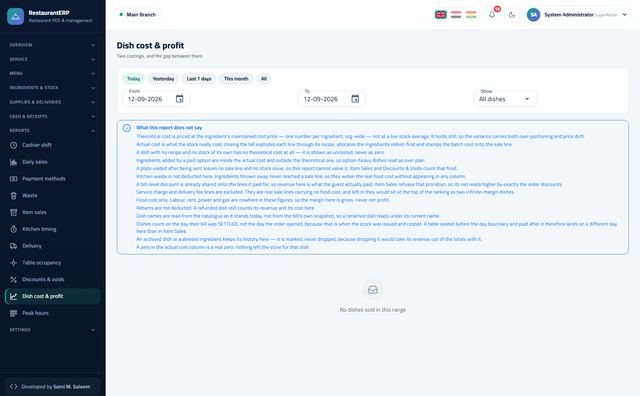Select the Yesterday range chip
Image resolution: width=640 pixels, height=396 pixels.
(x=163, y=79)
